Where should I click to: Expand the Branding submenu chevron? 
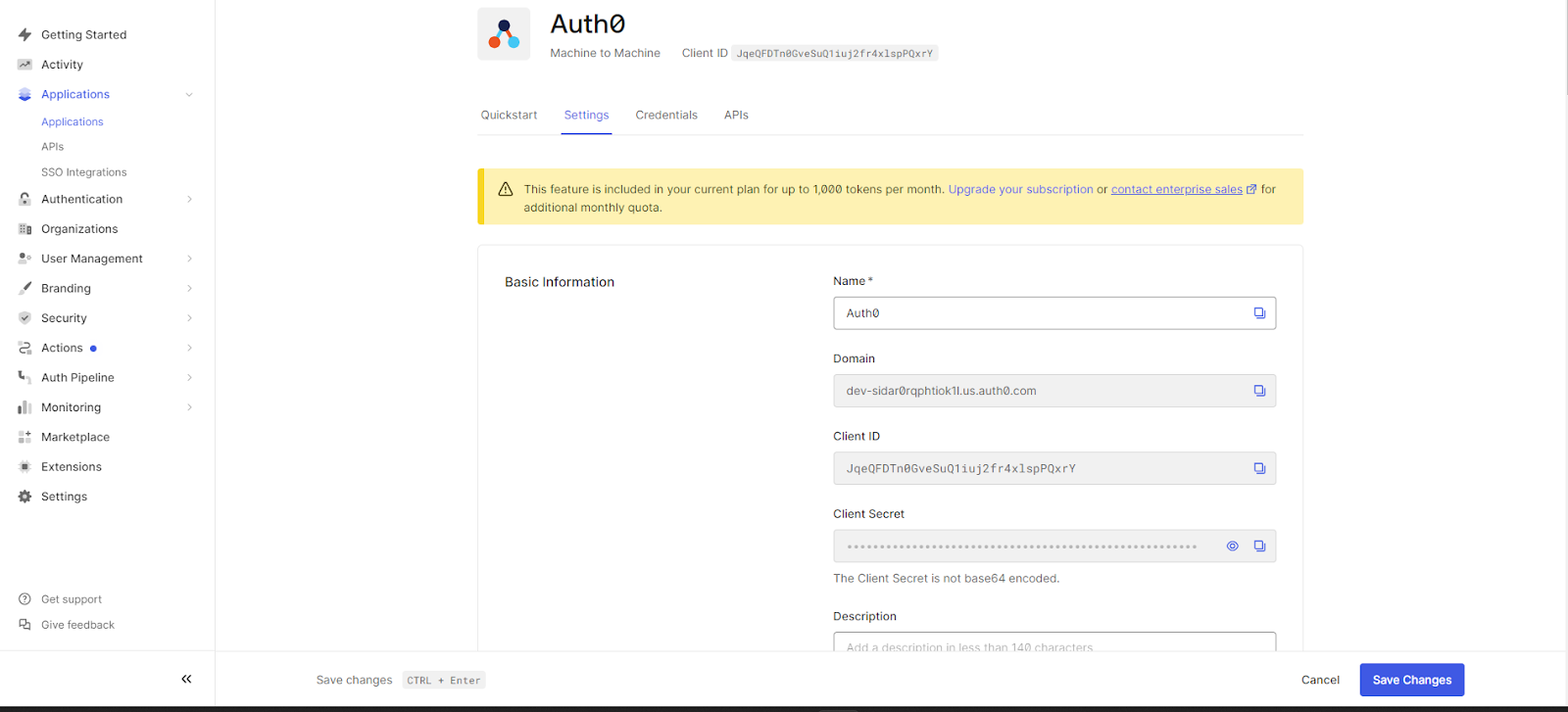coord(189,288)
